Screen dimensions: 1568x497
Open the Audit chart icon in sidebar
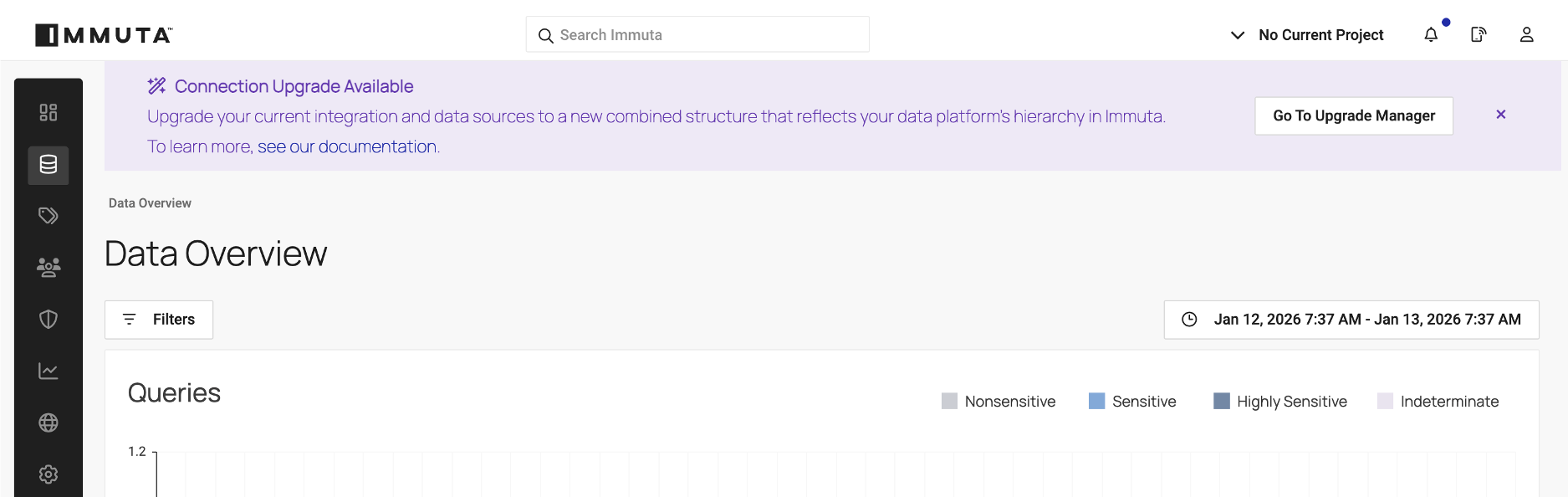pos(49,371)
